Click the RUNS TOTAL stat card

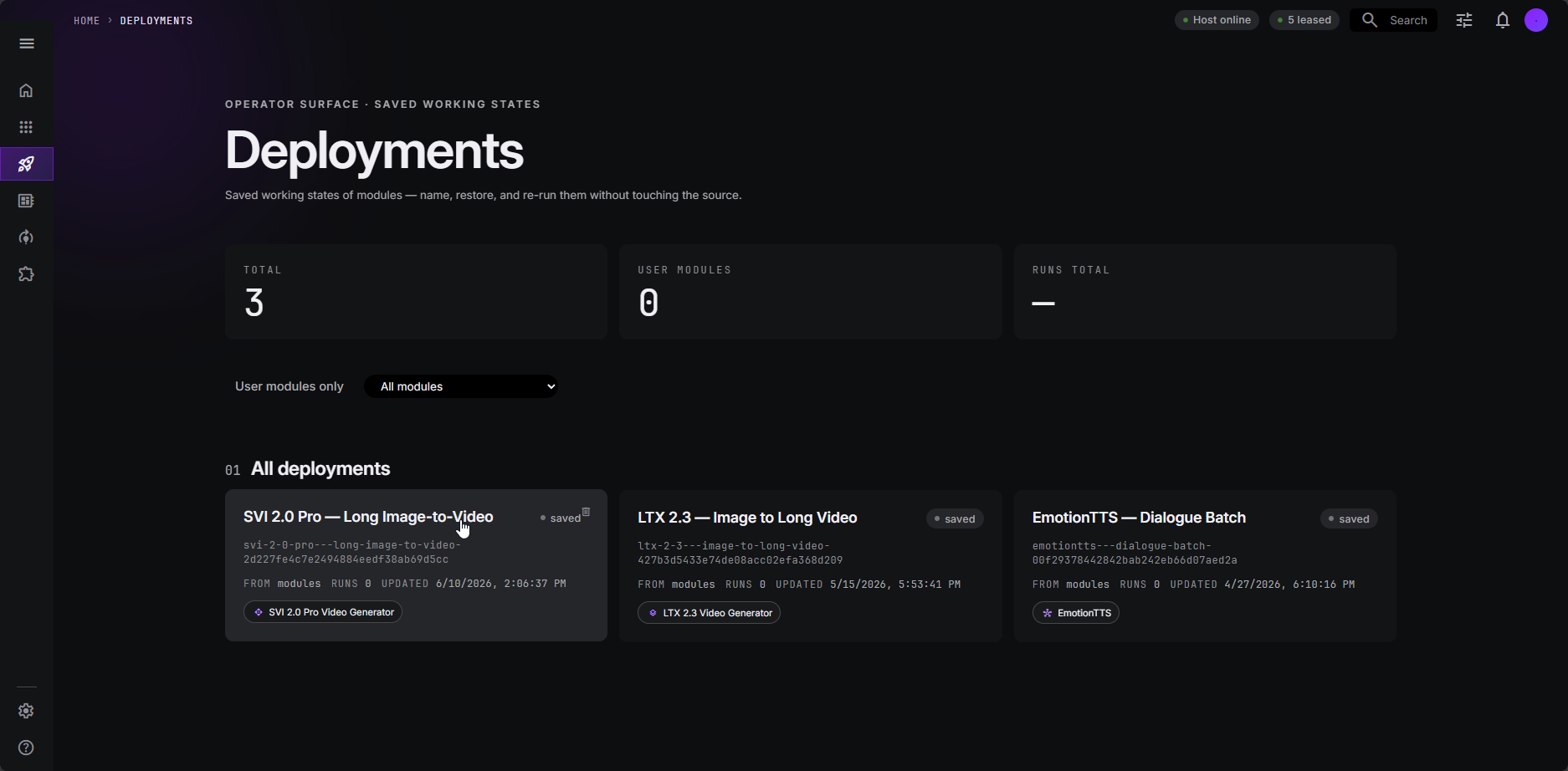pyautogui.click(x=1205, y=292)
